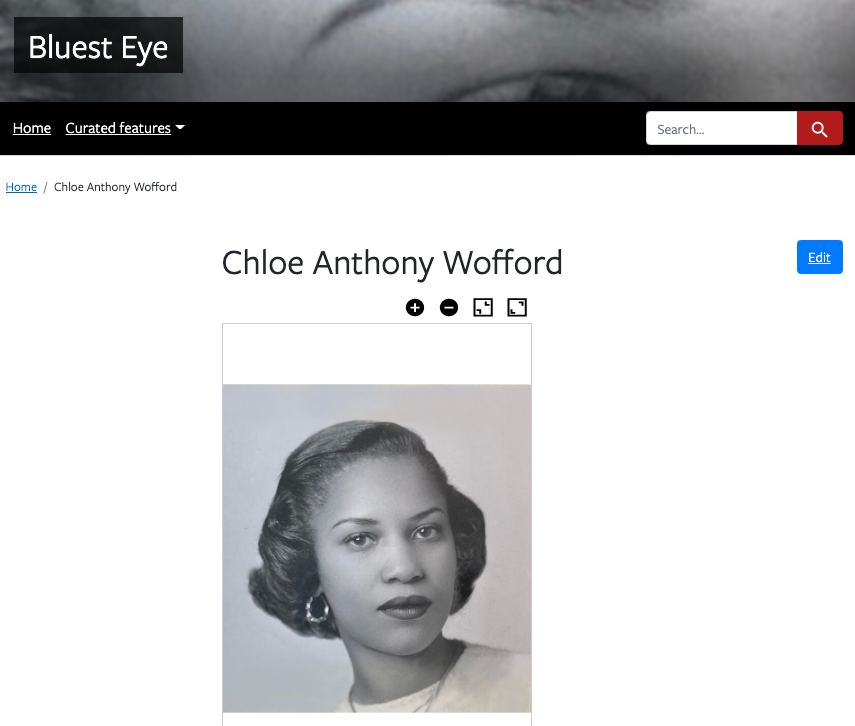The width and height of the screenshot is (855, 726).
Task: Click the portrait photo in the viewer
Action: 377,548
